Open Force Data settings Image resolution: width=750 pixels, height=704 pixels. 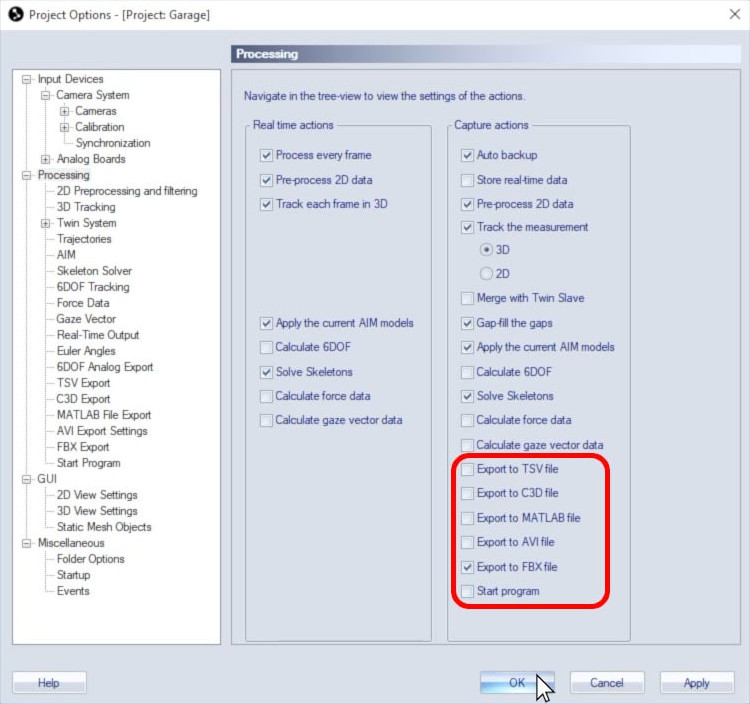[x=83, y=303]
